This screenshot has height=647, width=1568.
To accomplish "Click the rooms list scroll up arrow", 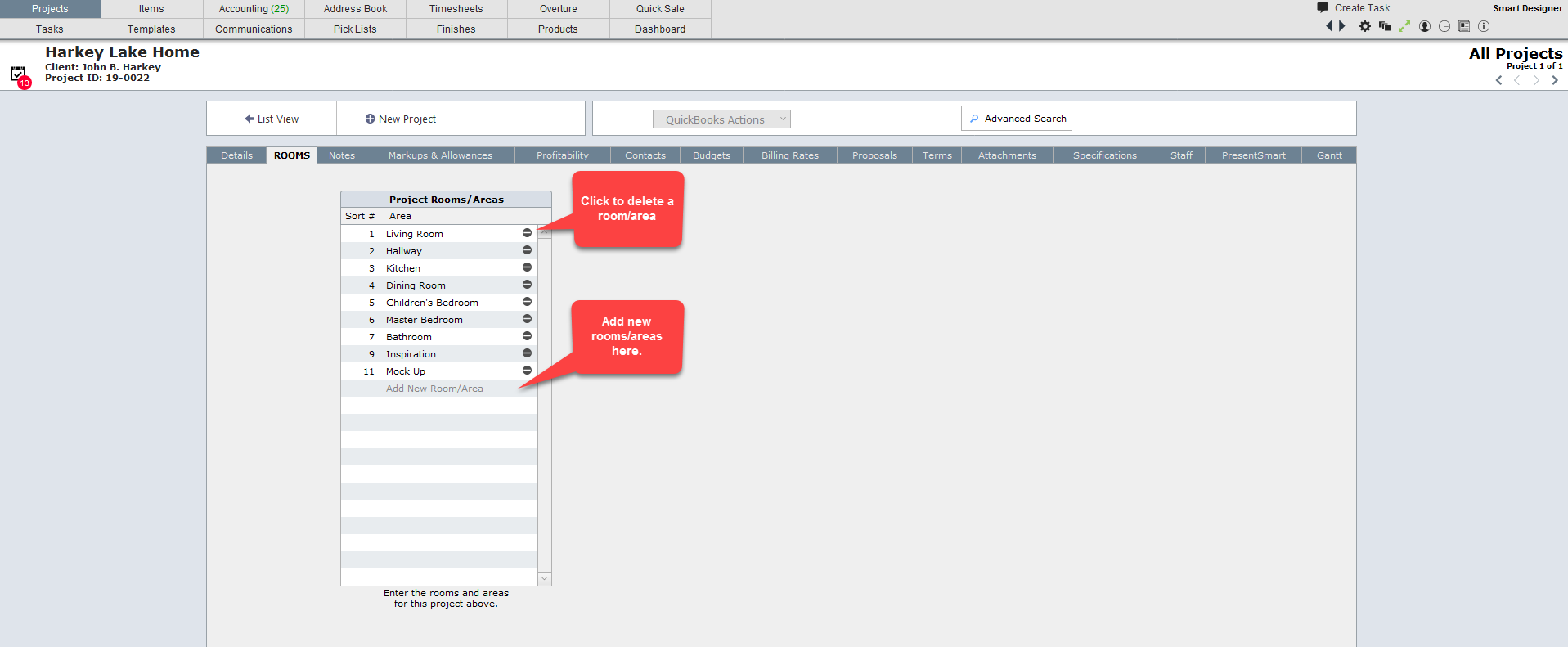I will (x=545, y=232).
